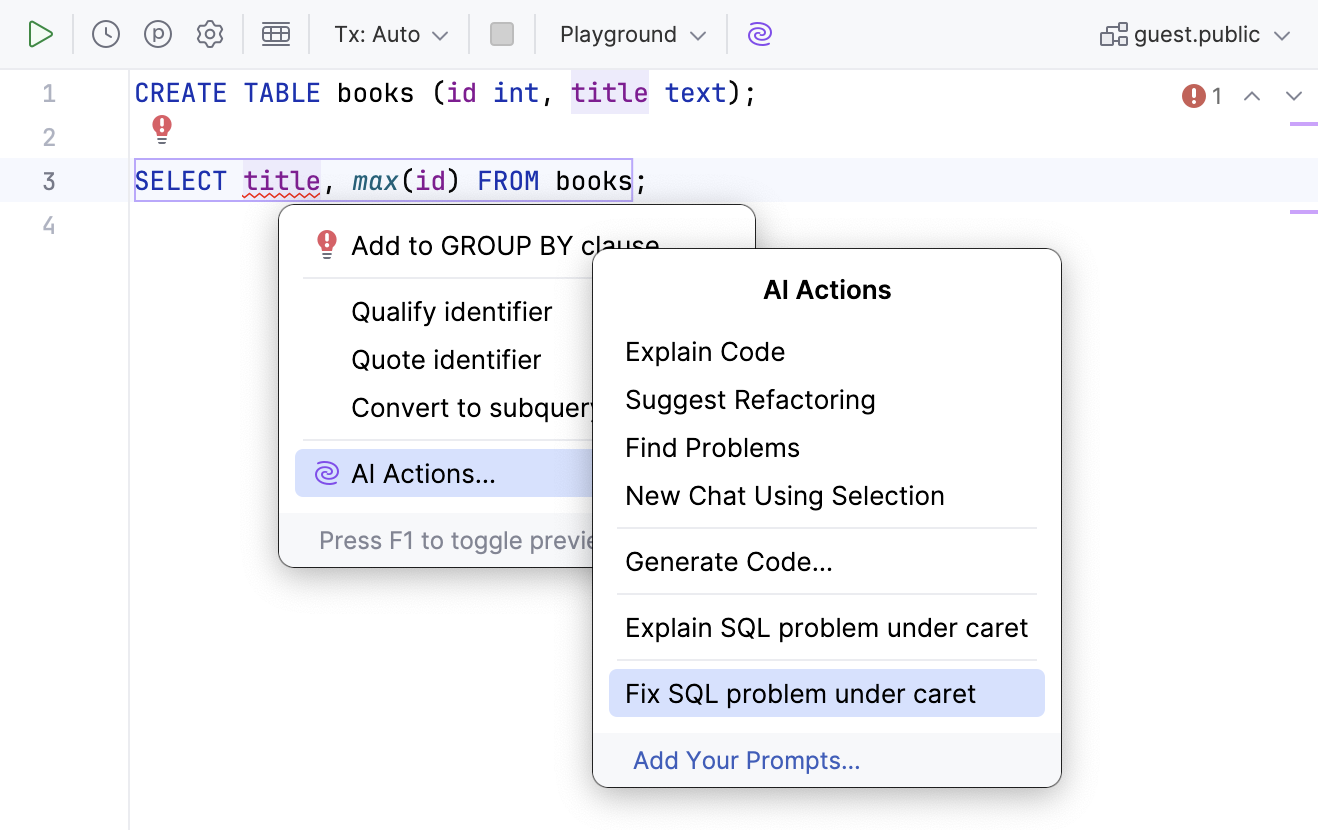
Task: Toggle in-editor results table icon
Action: click(x=276, y=33)
